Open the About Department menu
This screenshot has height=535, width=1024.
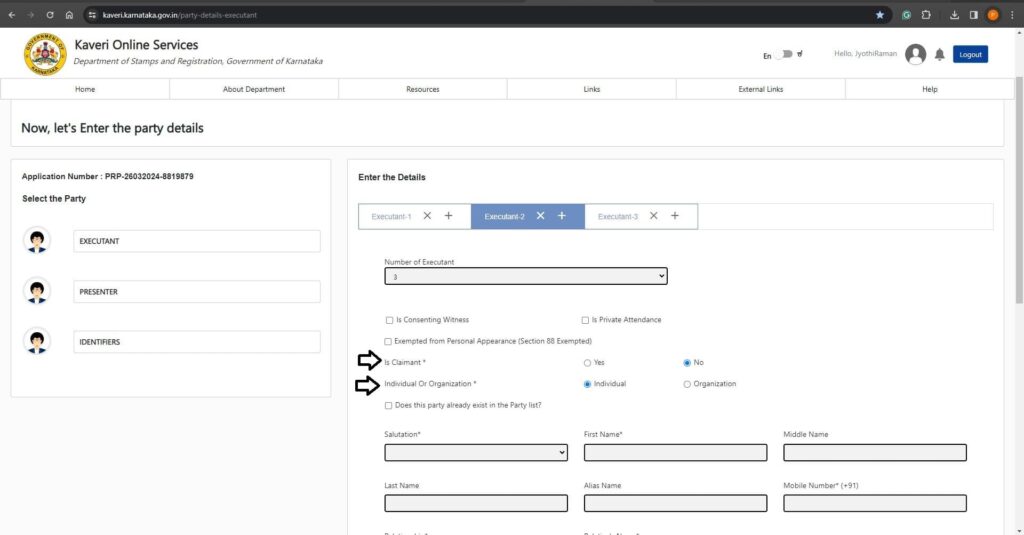[x=253, y=89]
